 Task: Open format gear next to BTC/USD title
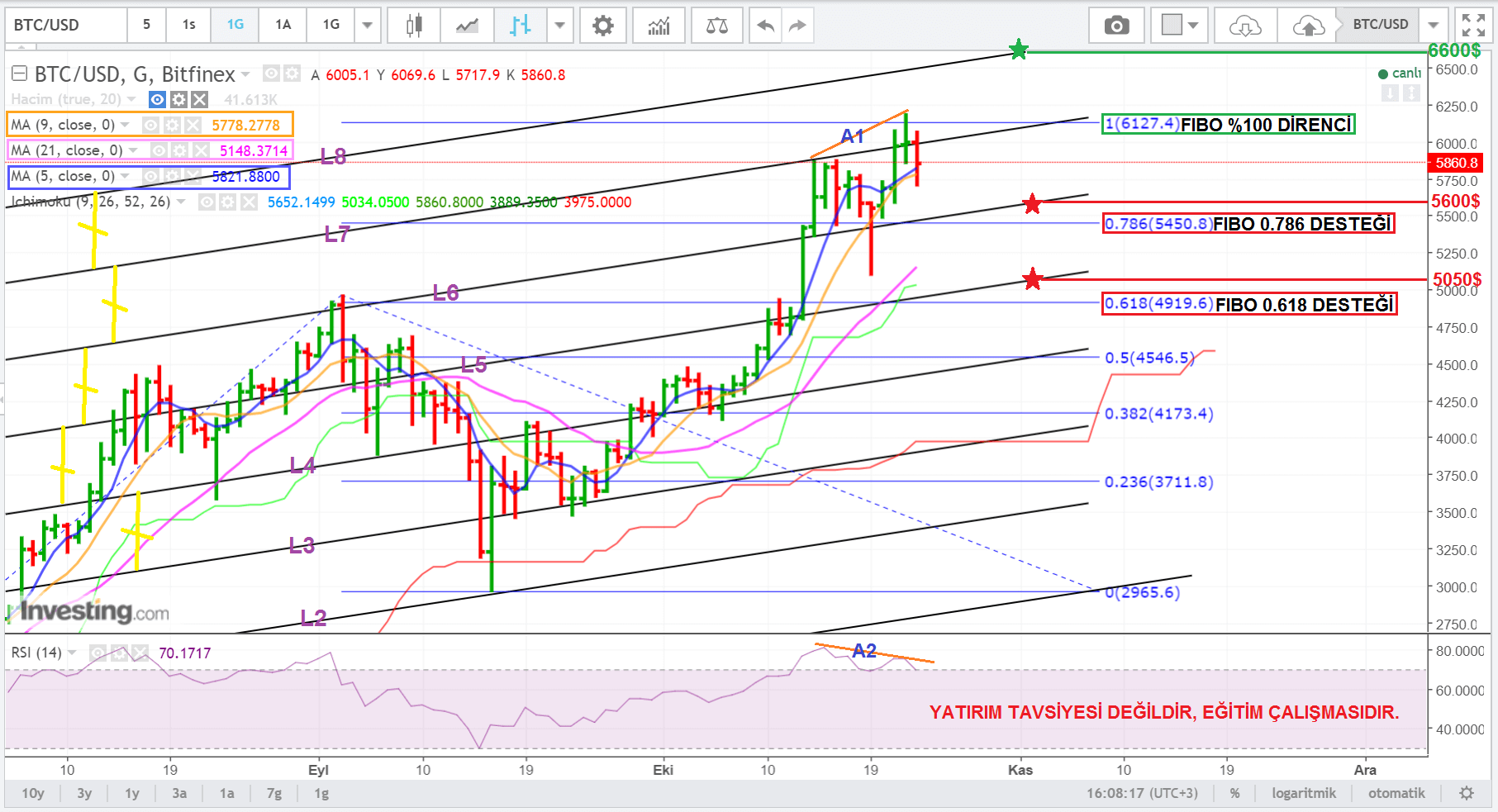(x=292, y=74)
